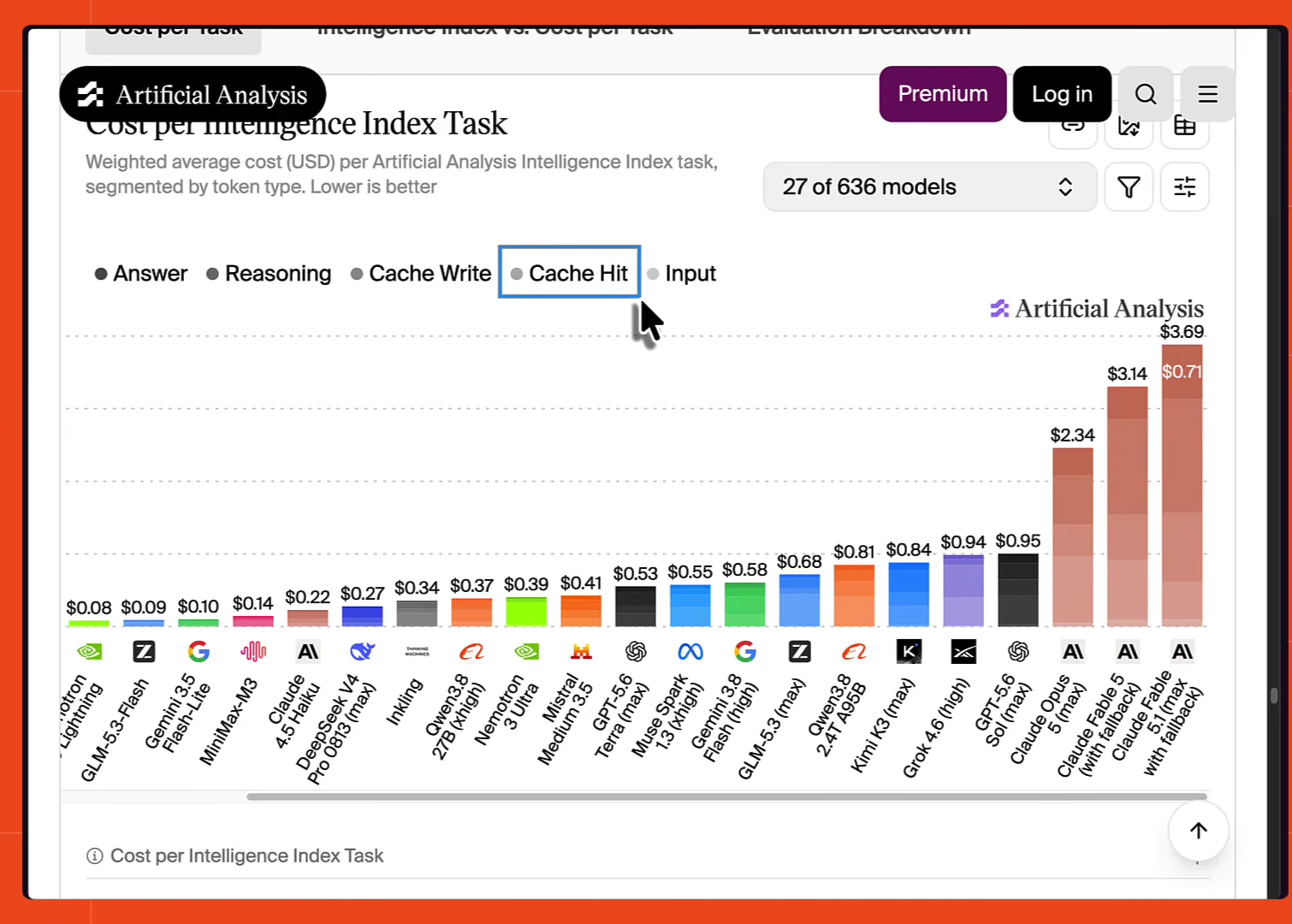Open the search icon in the header
The height and width of the screenshot is (924, 1292).
1146,94
